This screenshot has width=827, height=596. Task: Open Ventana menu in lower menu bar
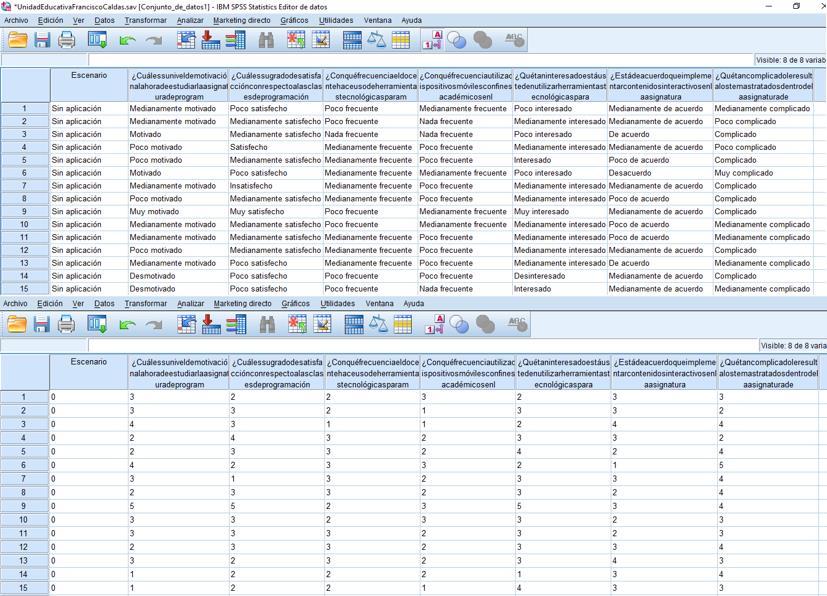[380, 303]
